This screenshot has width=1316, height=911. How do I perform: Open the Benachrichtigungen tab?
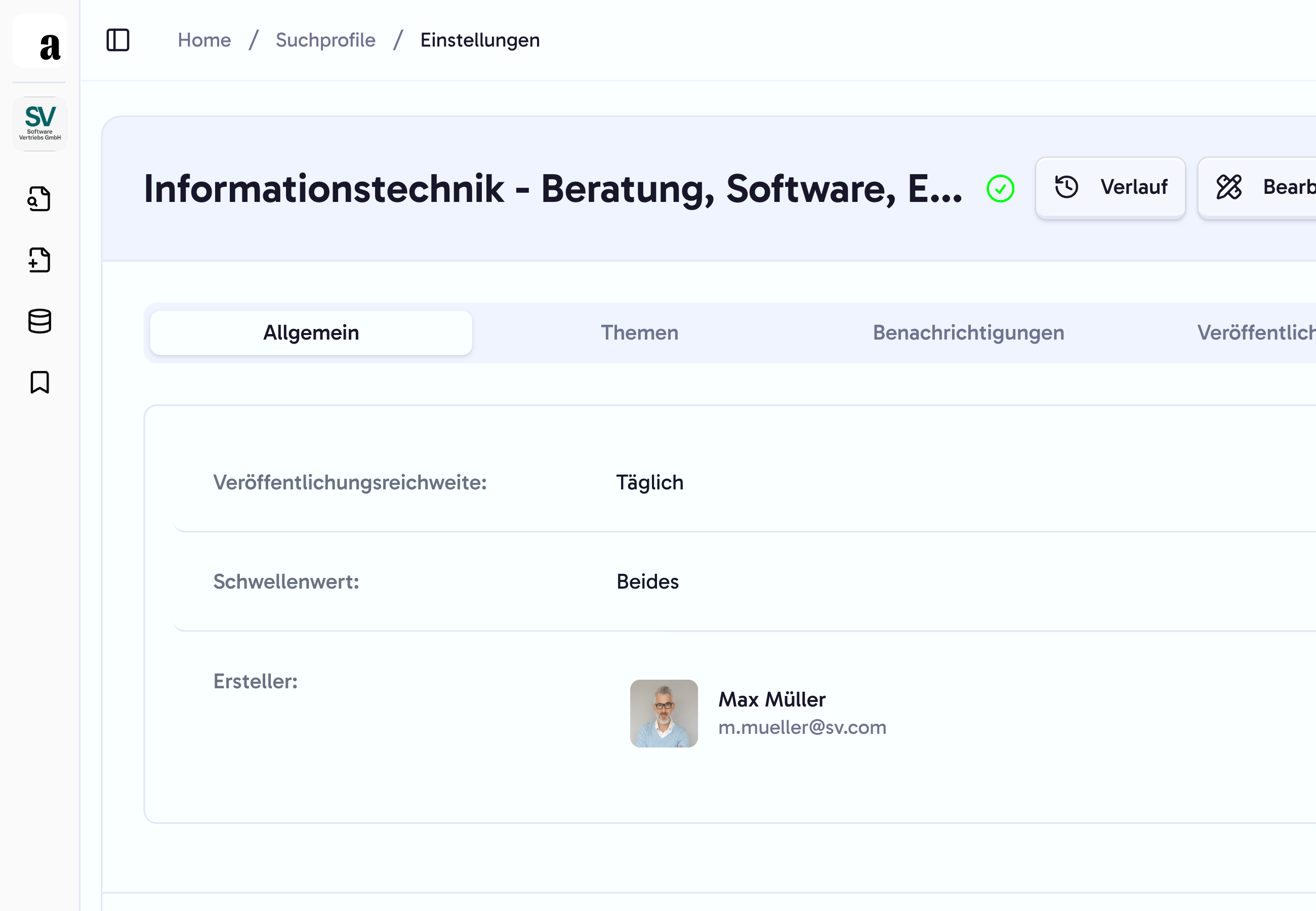[x=968, y=333]
